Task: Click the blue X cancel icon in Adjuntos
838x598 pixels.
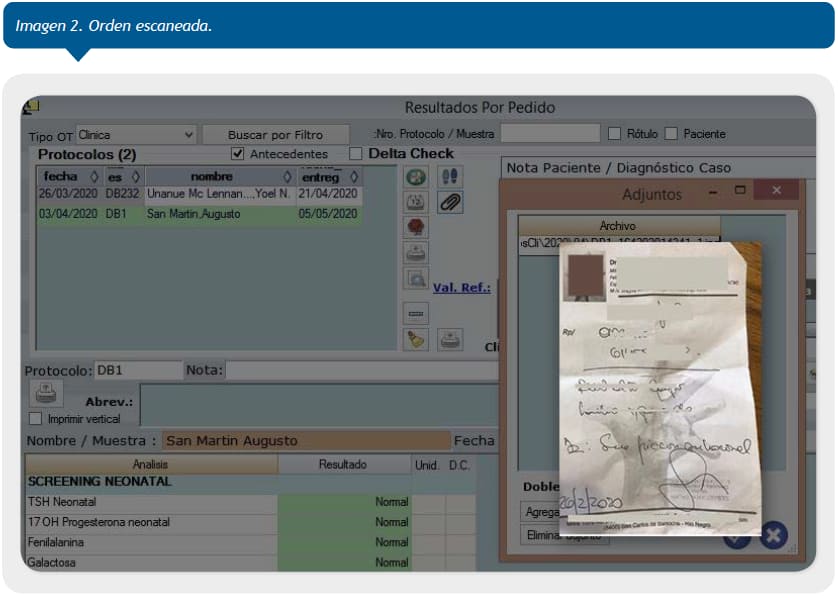Action: click(x=772, y=535)
